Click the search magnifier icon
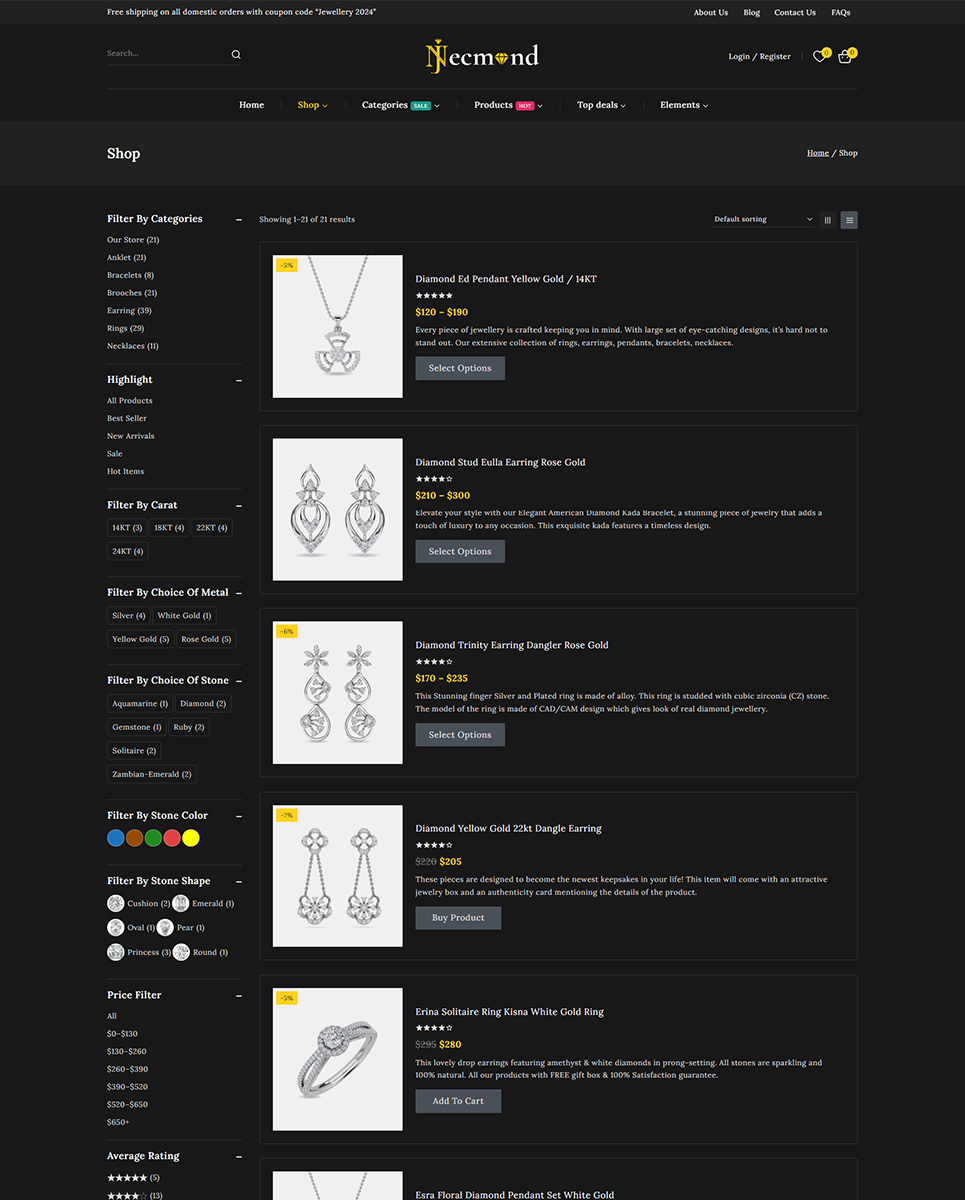 pos(236,55)
